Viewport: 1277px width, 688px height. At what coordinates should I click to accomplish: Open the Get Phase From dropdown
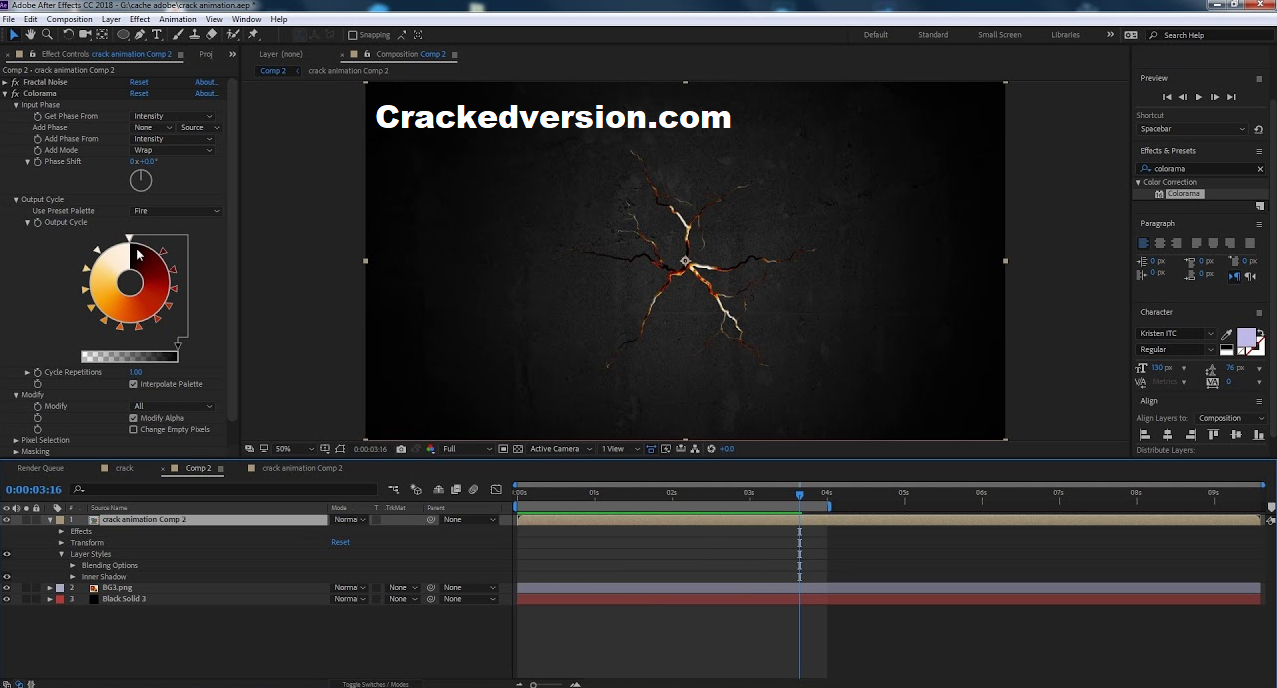(x=174, y=116)
